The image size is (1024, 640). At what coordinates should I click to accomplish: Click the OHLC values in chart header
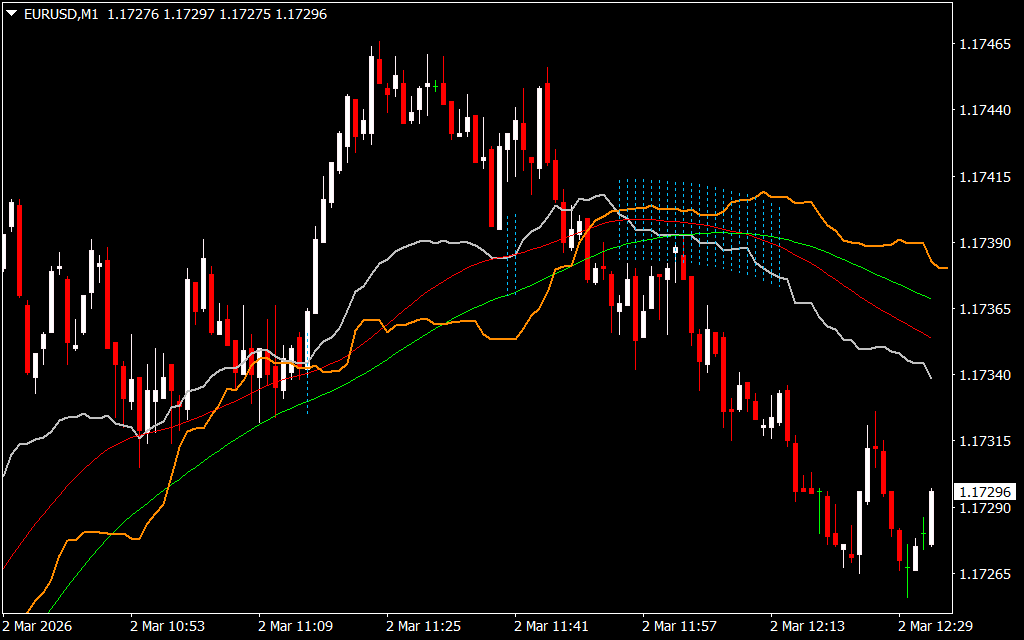tap(216, 14)
